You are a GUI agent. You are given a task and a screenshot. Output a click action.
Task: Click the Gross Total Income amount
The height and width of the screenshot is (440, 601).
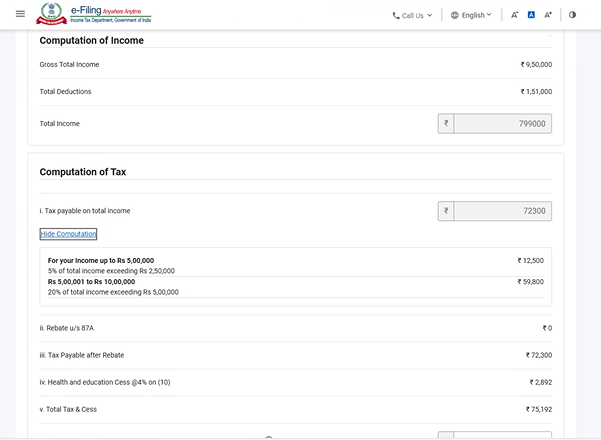(536, 65)
